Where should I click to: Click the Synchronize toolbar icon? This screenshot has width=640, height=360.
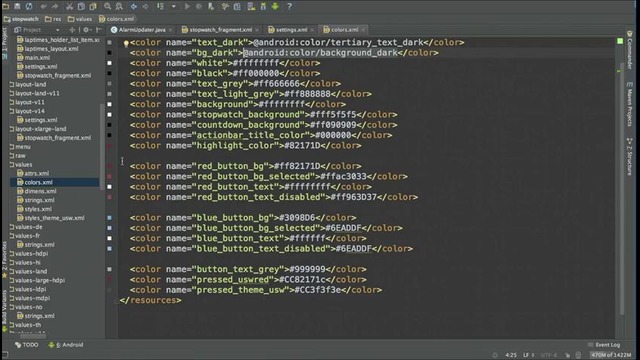click(x=29, y=6)
